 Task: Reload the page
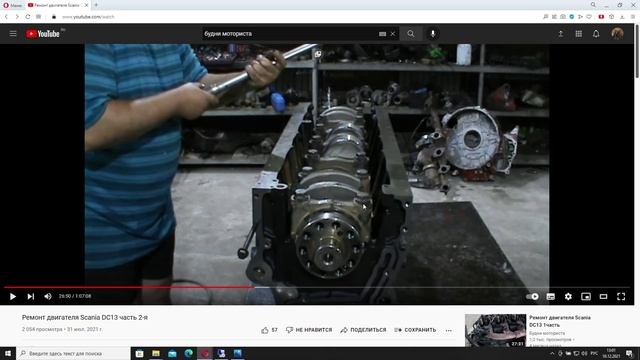(27, 17)
